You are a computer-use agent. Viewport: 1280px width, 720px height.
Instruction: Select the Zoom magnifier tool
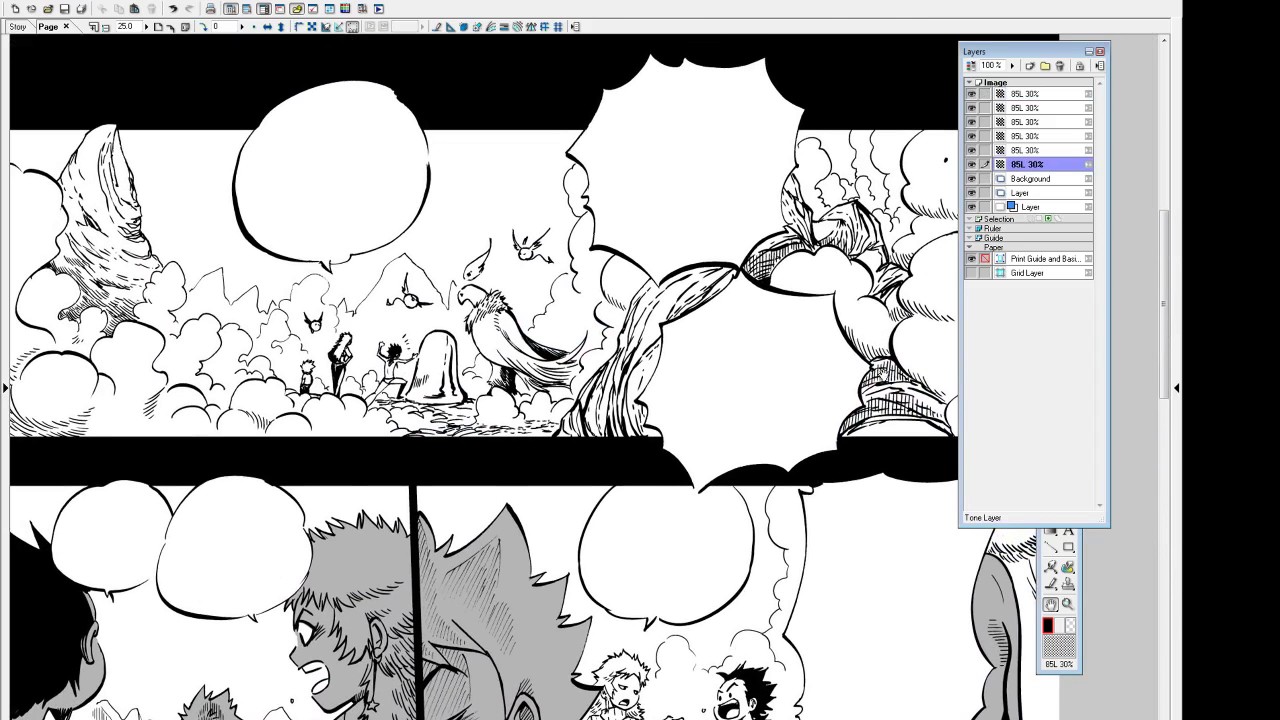point(1067,604)
